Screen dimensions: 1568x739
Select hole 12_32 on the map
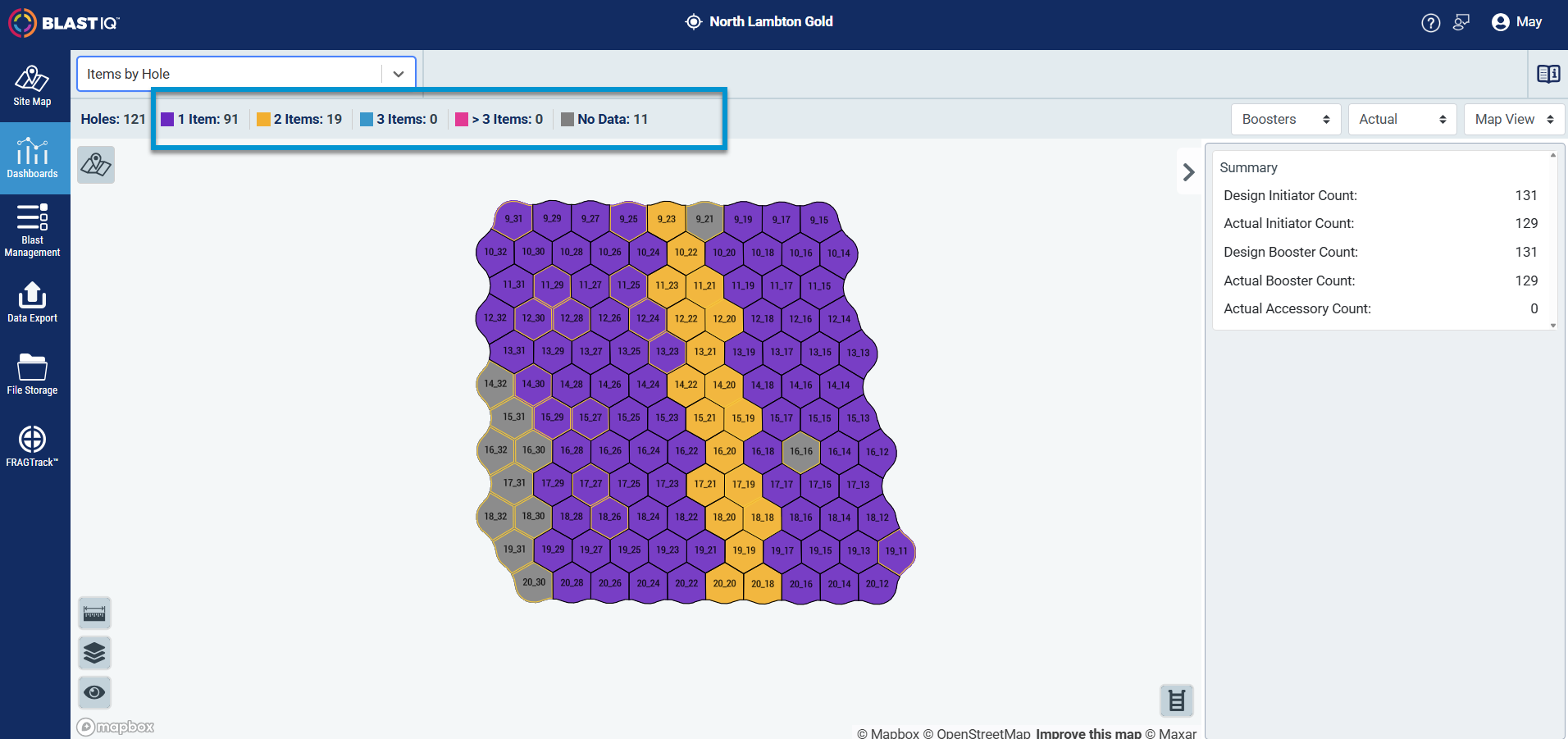pos(495,318)
